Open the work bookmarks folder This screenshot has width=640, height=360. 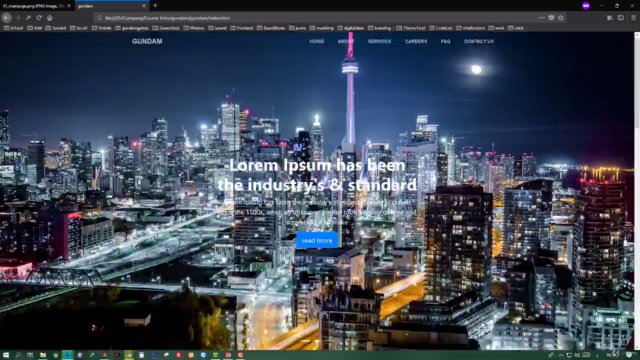tap(496, 28)
